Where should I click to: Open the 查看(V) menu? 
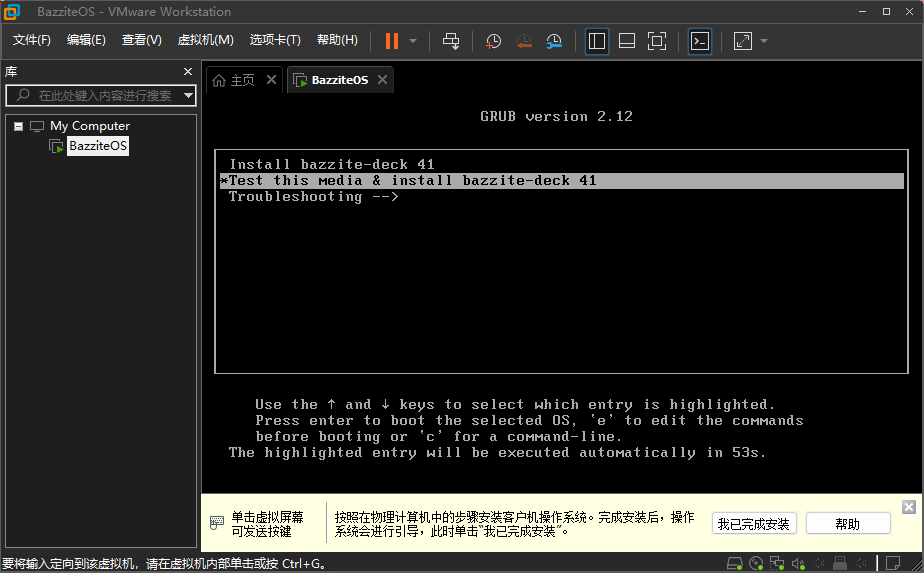coord(141,40)
